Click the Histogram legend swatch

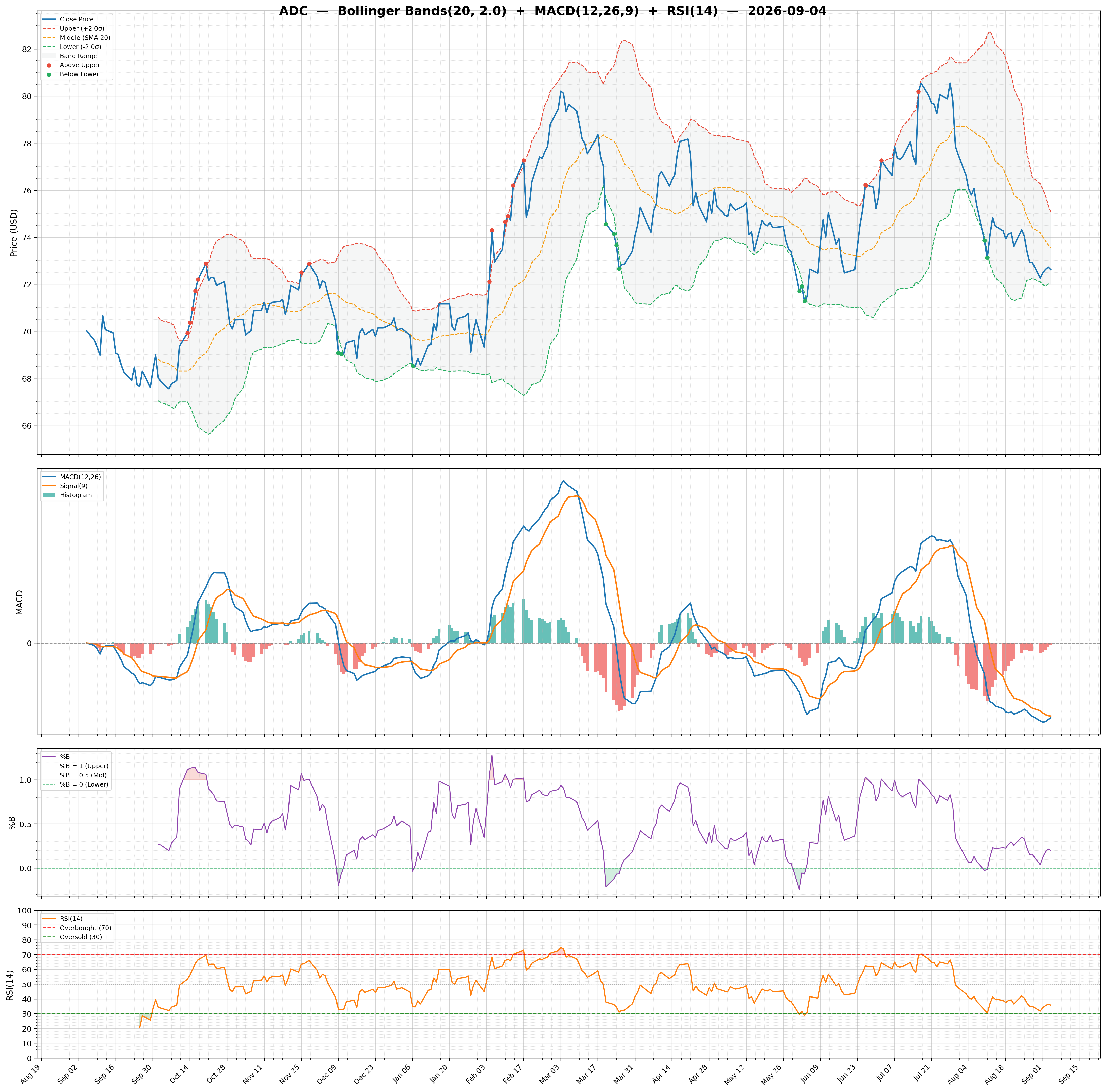coord(49,495)
